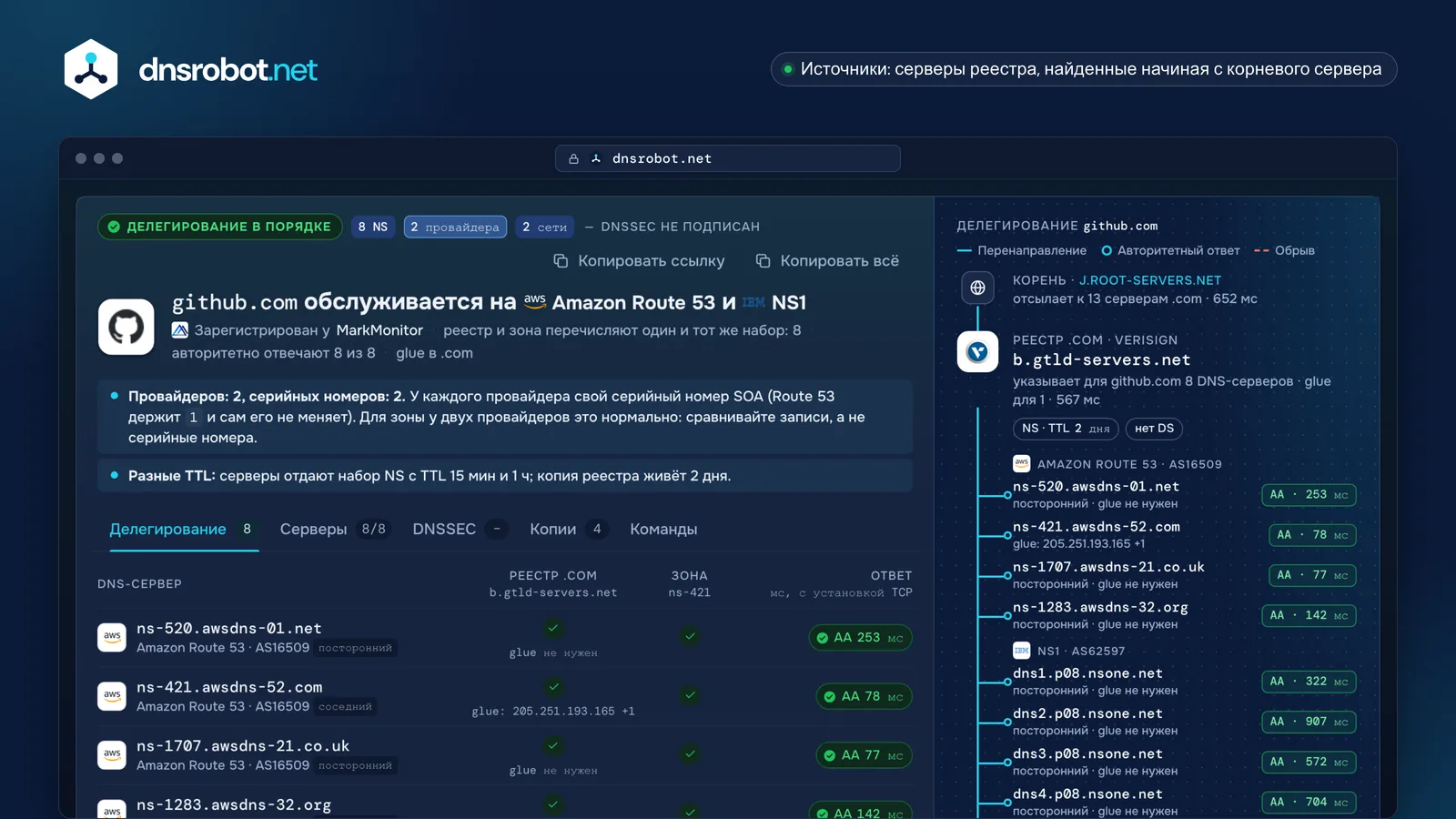1456x819 pixels.
Task: Click the Копировать всё button
Action: click(827, 261)
